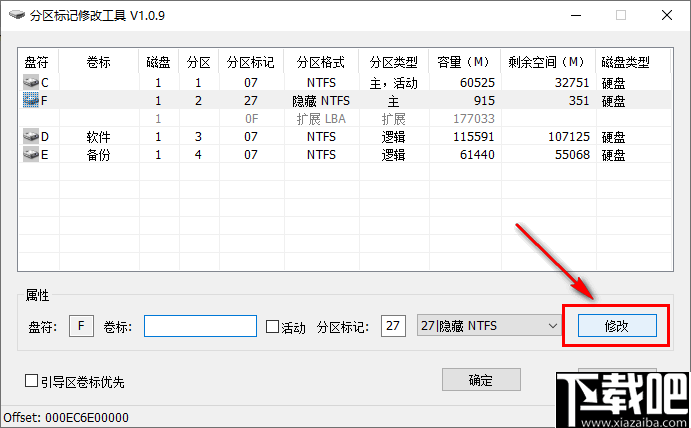Click the free space value 107125

click(x=568, y=137)
